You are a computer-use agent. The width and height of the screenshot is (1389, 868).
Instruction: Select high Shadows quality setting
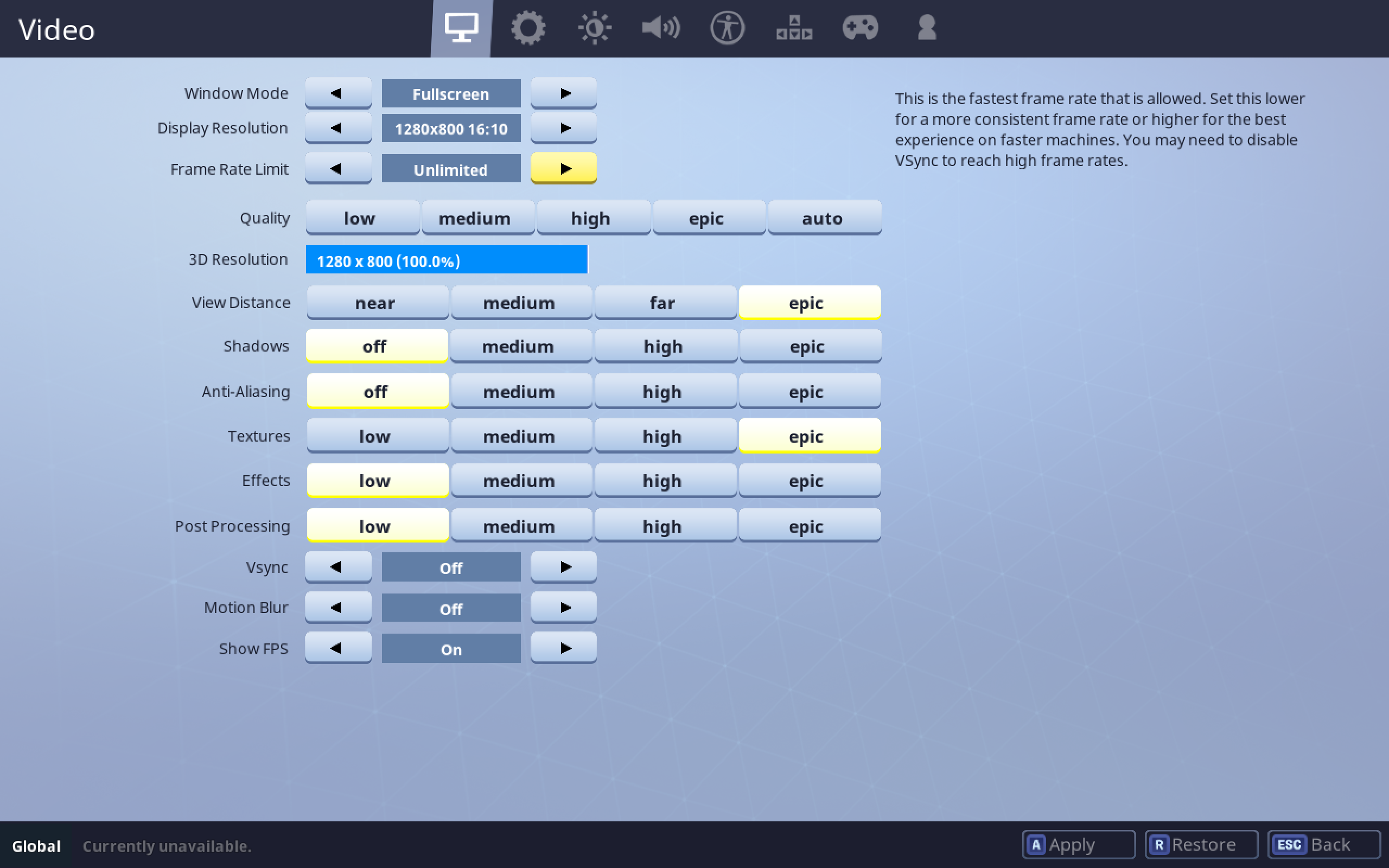663,347
